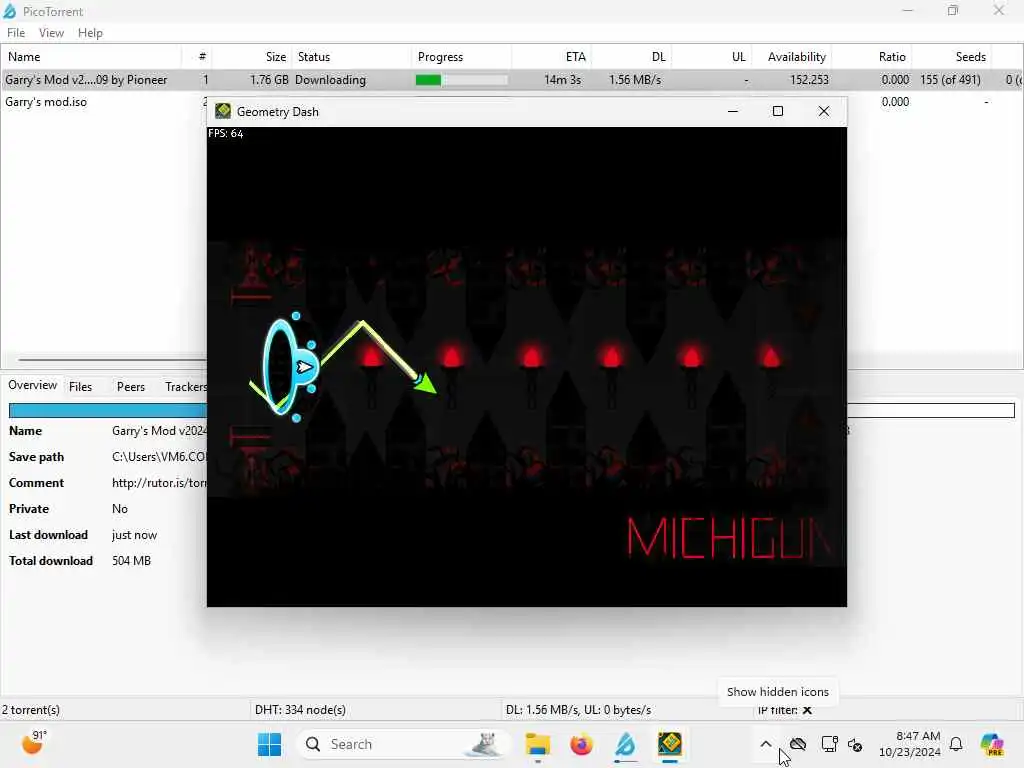Click the IP filter X indicator

coord(807,711)
